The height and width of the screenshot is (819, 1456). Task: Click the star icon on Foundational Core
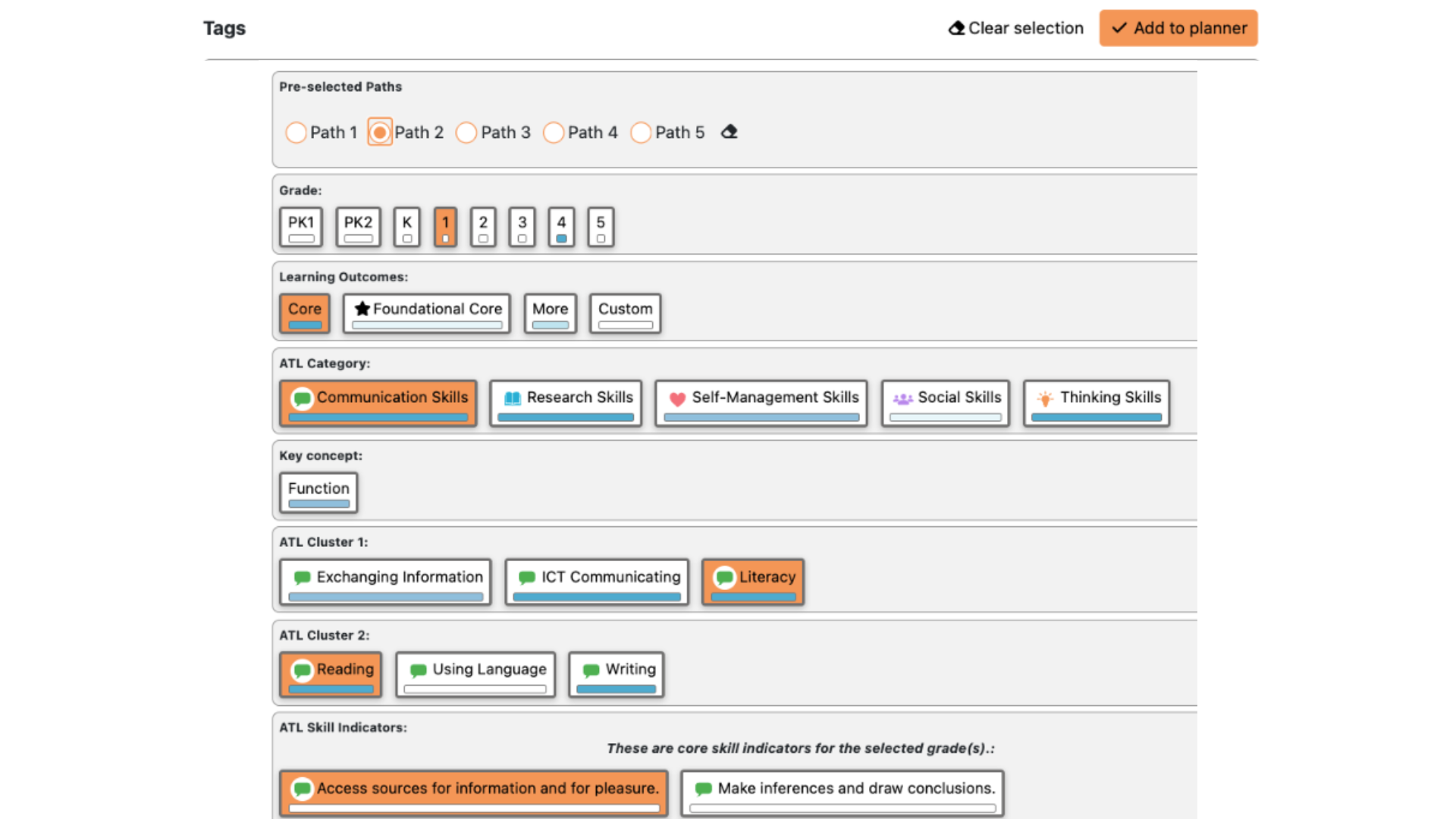pyautogui.click(x=362, y=309)
